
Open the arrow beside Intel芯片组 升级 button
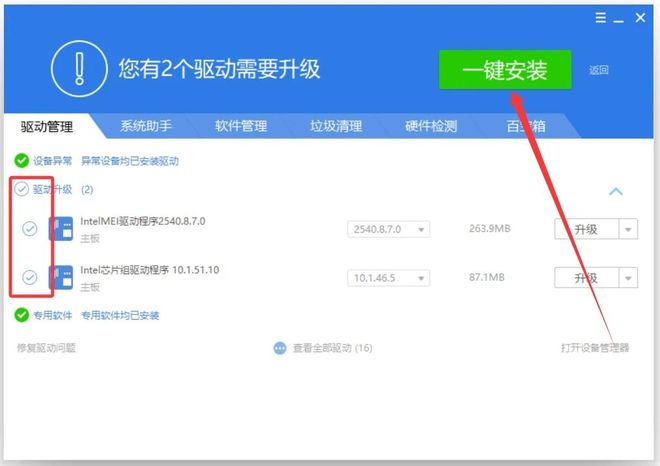coord(628,278)
